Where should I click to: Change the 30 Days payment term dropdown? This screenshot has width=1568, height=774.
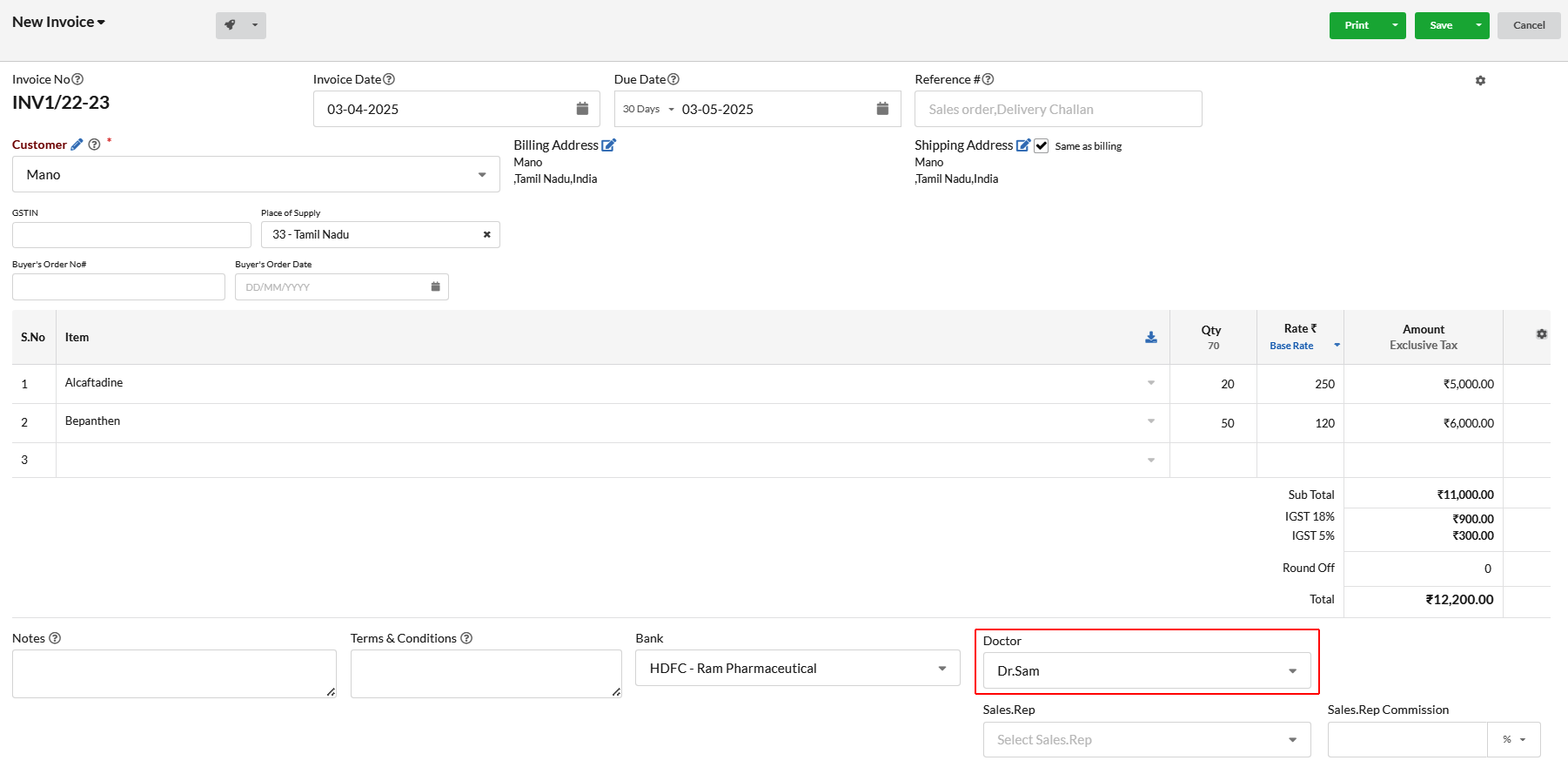pos(648,109)
